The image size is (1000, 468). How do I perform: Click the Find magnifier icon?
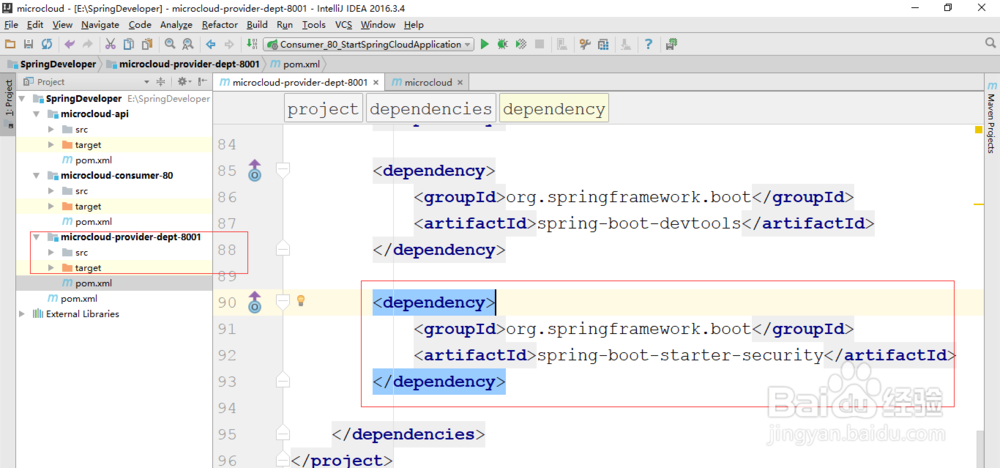tap(170, 44)
